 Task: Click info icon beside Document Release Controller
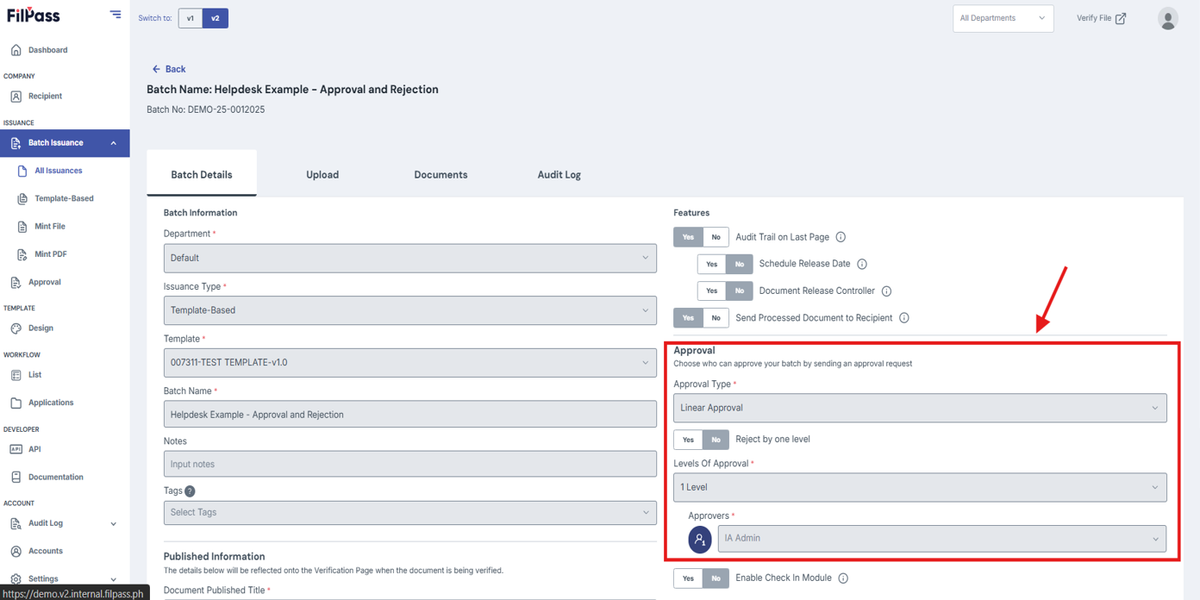[x=886, y=291]
